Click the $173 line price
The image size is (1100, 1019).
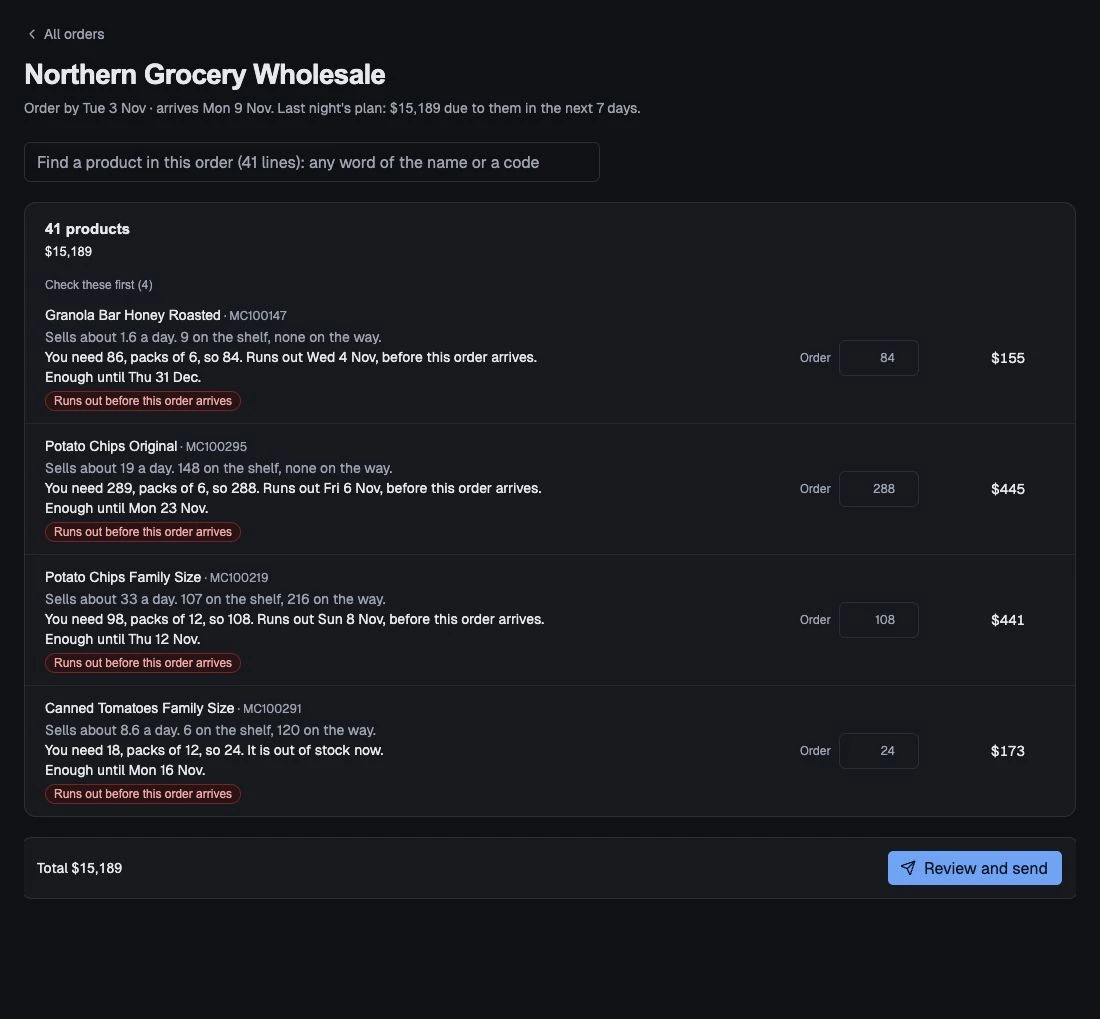pos(1007,751)
